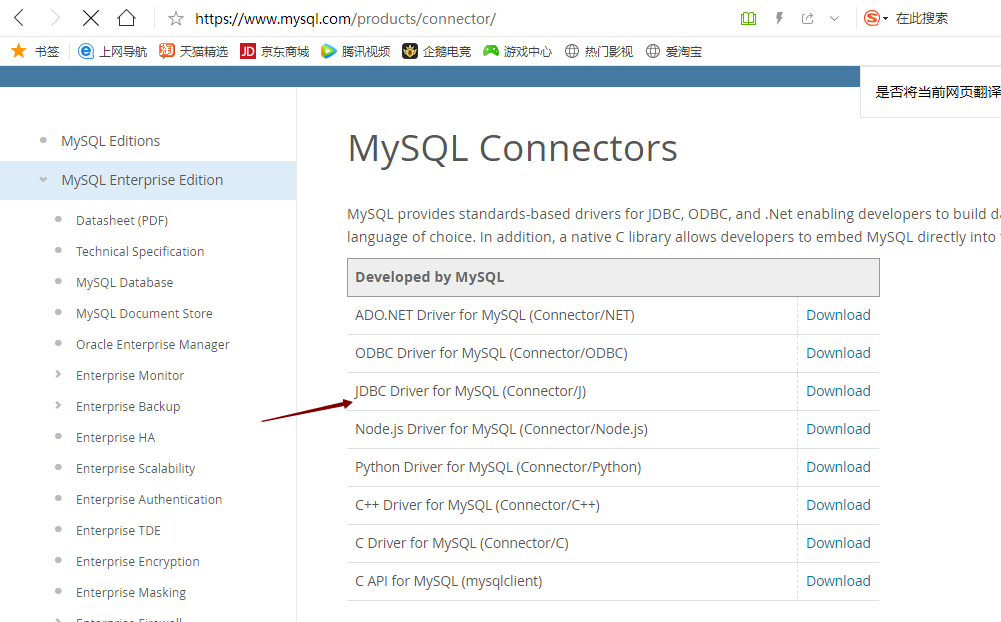Click the page translation prompt popup
The height and width of the screenshot is (622, 1001).
tap(931, 92)
